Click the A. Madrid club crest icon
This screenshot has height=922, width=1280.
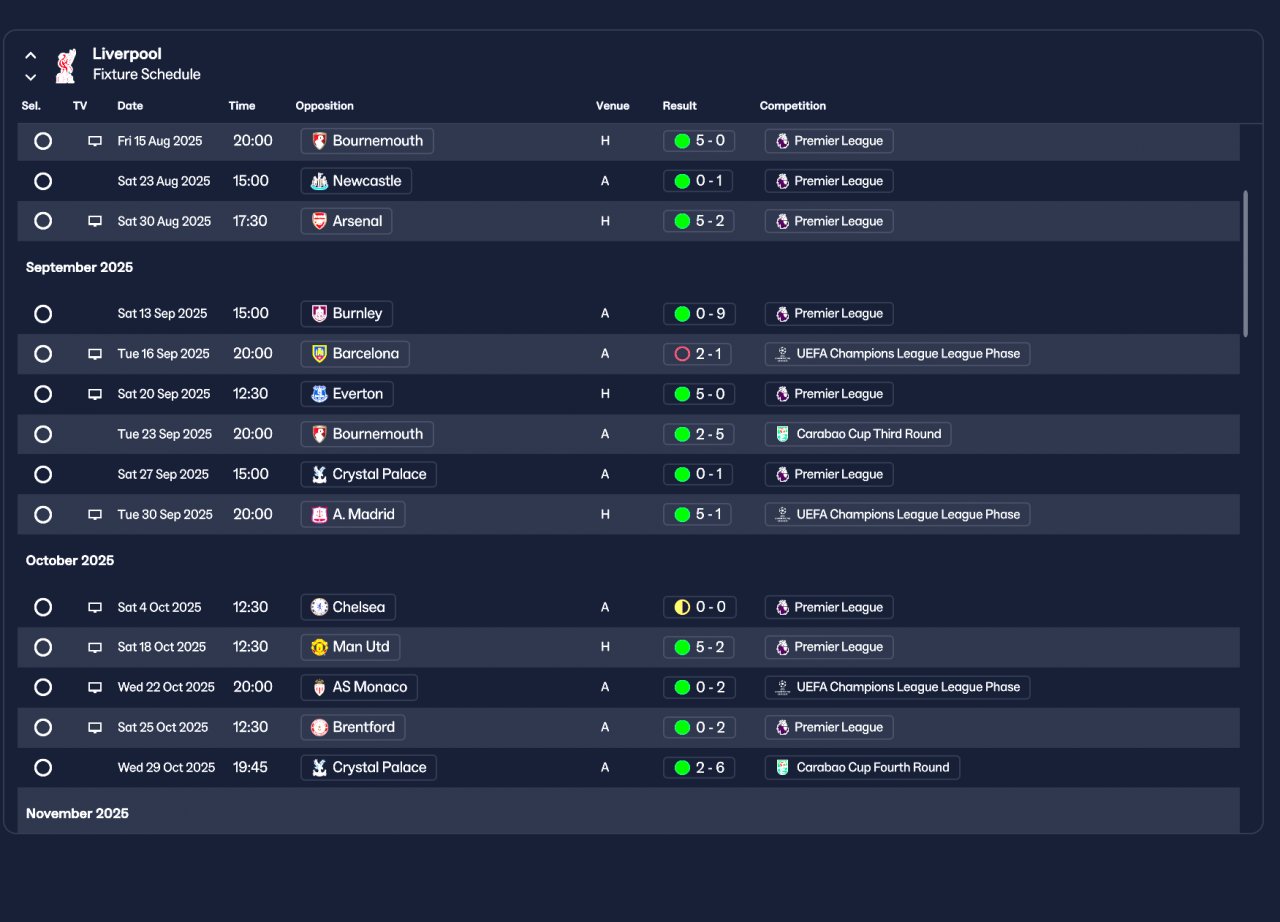pos(319,514)
